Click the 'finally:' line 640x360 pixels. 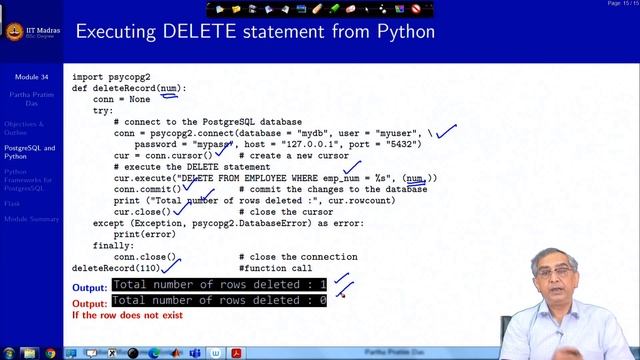(113, 246)
